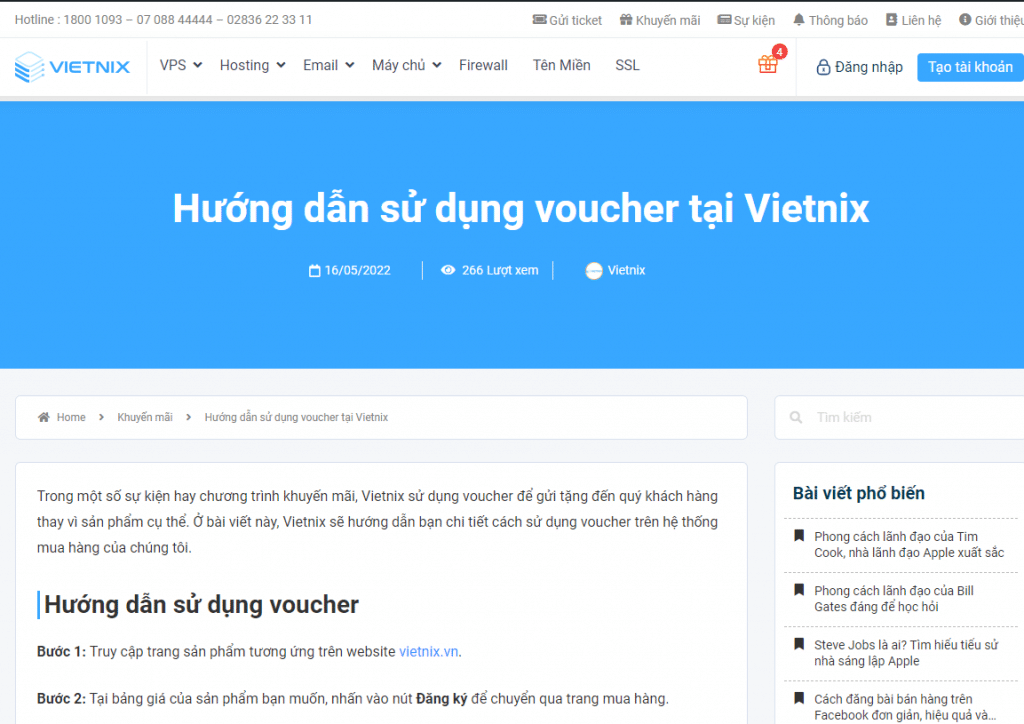
Task: Click bookmark icon of Facebook selling article
Action: click(799, 699)
